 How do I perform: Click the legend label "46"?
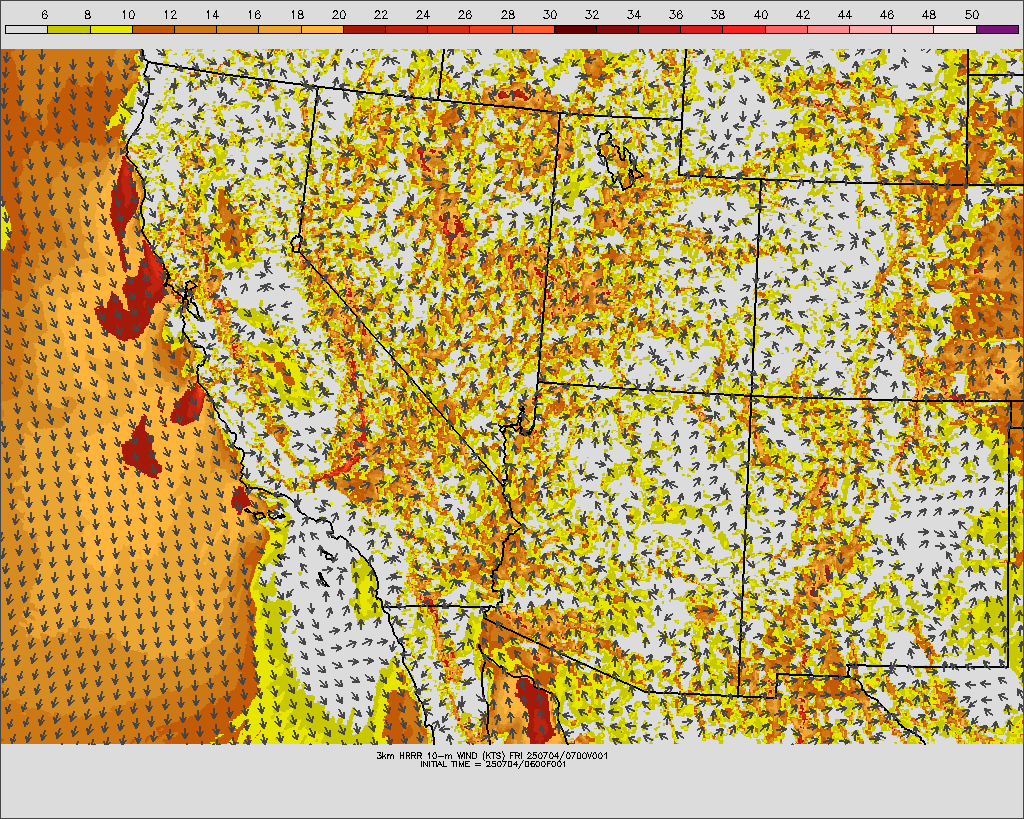(887, 14)
